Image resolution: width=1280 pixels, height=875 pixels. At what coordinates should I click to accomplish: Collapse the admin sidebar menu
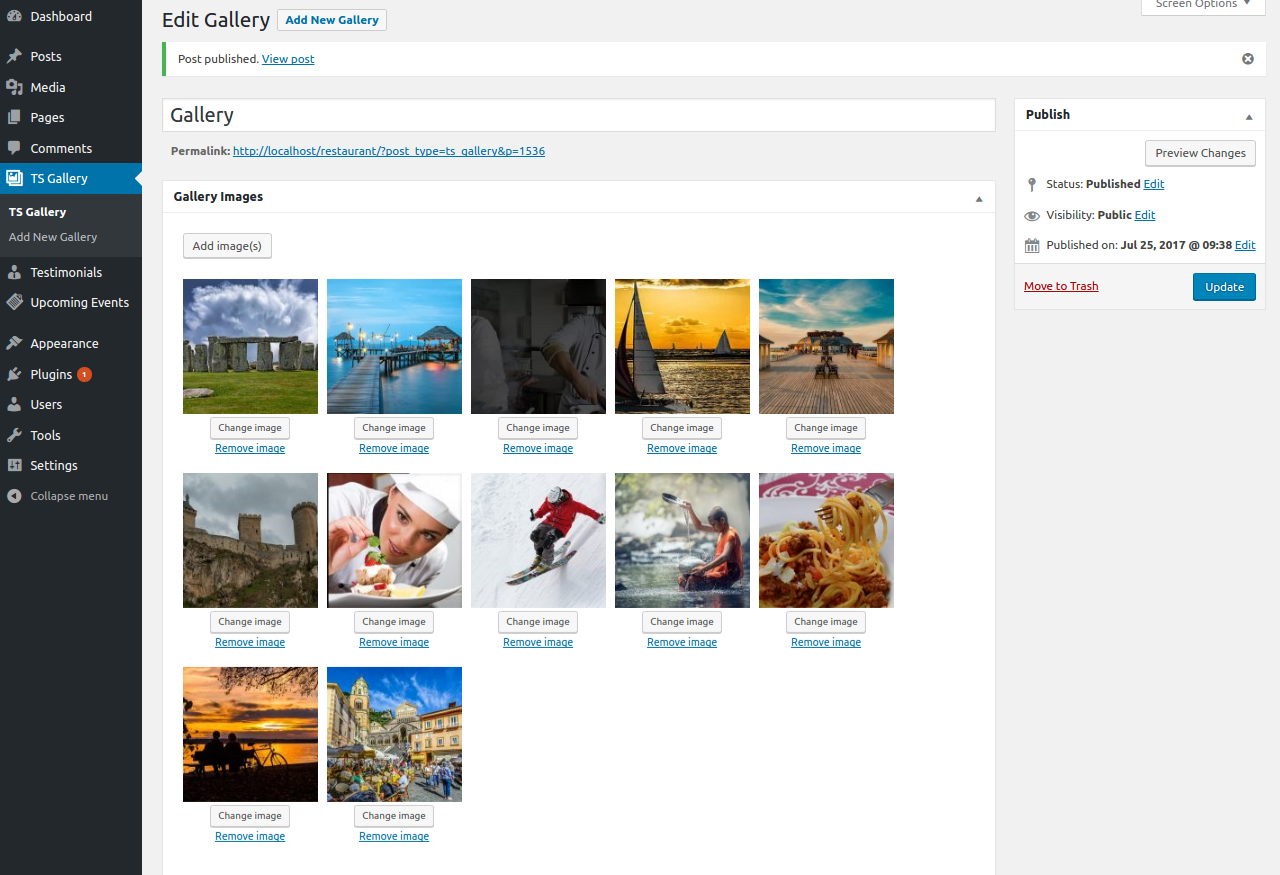(x=58, y=496)
